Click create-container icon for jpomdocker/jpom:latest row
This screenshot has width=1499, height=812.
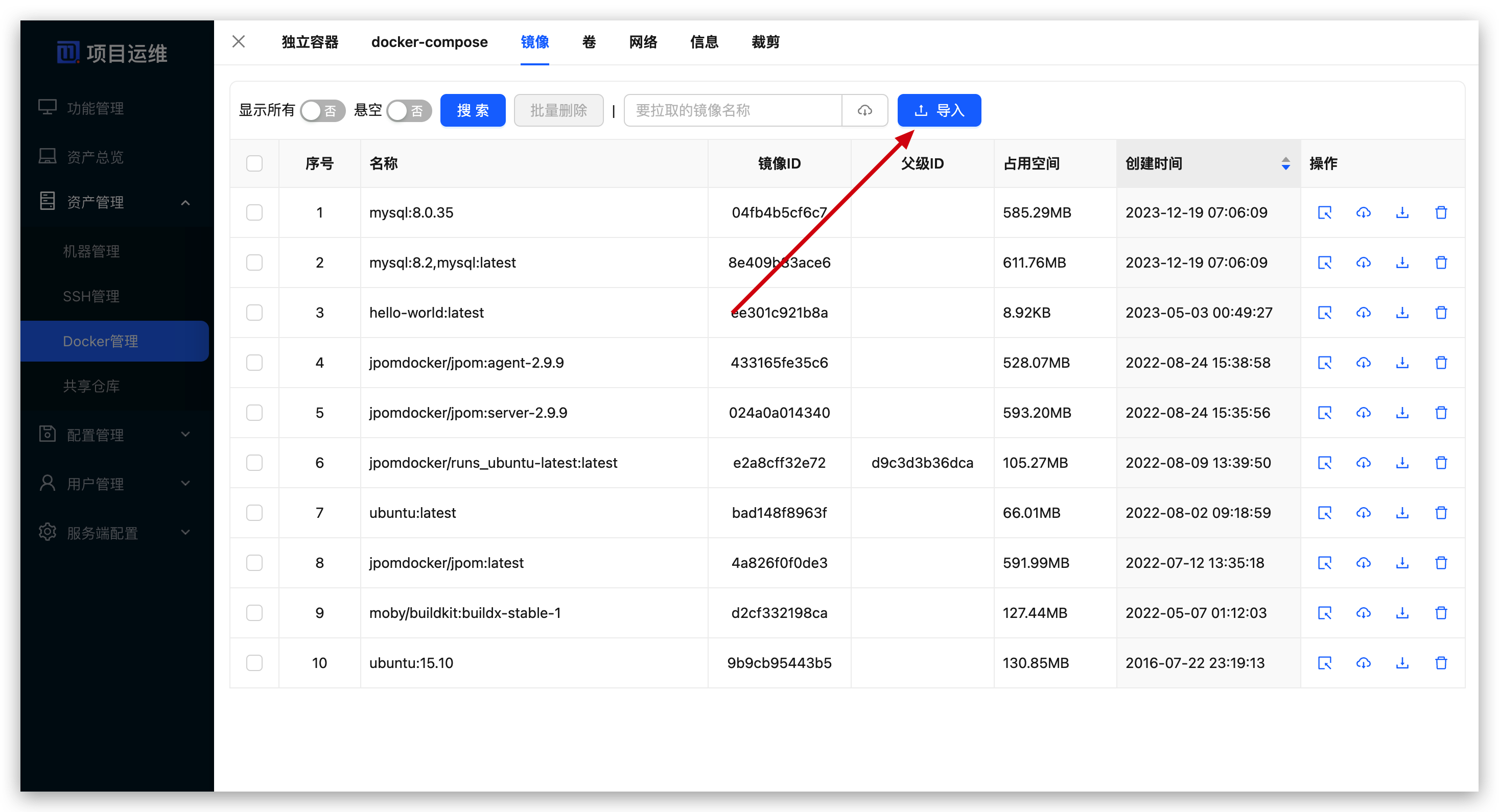pyautogui.click(x=1324, y=562)
